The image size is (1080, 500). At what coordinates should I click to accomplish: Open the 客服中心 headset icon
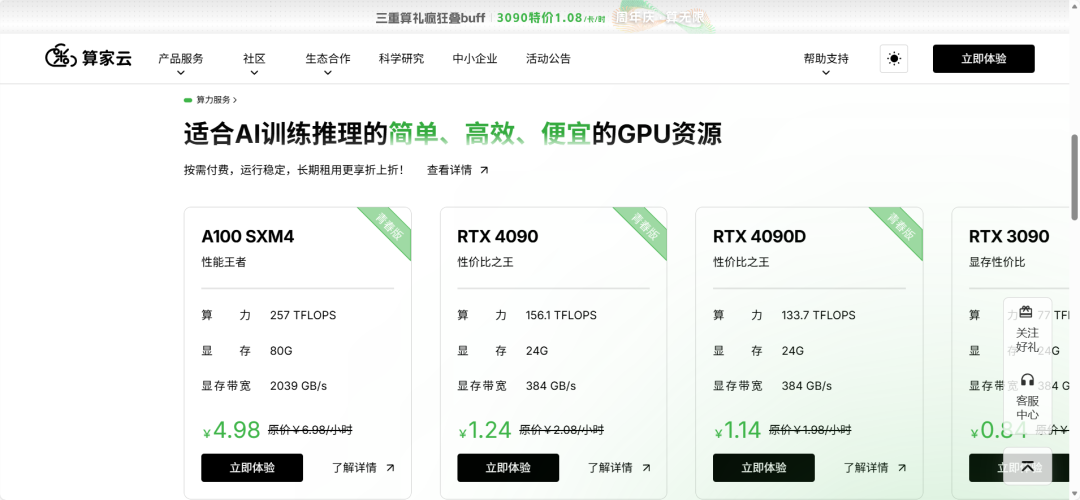tap(1028, 380)
